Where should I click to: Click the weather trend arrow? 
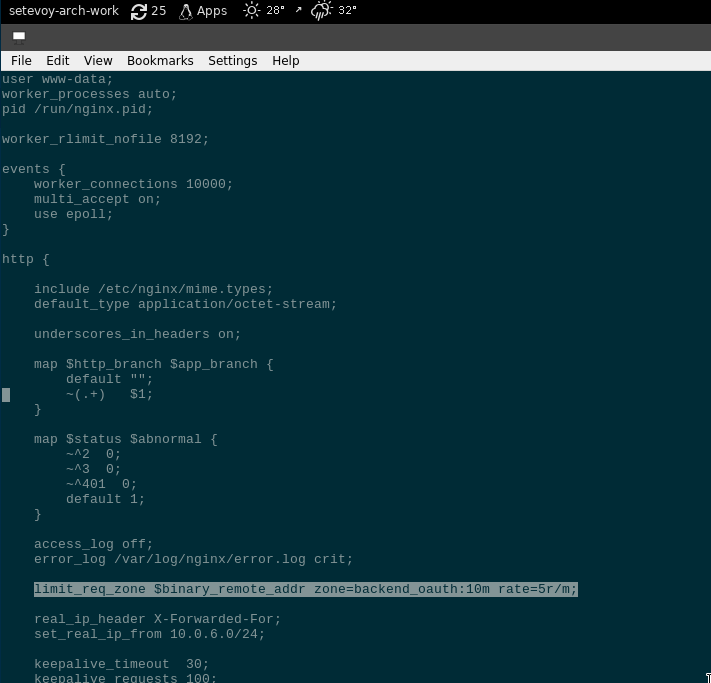pyautogui.click(x=298, y=10)
